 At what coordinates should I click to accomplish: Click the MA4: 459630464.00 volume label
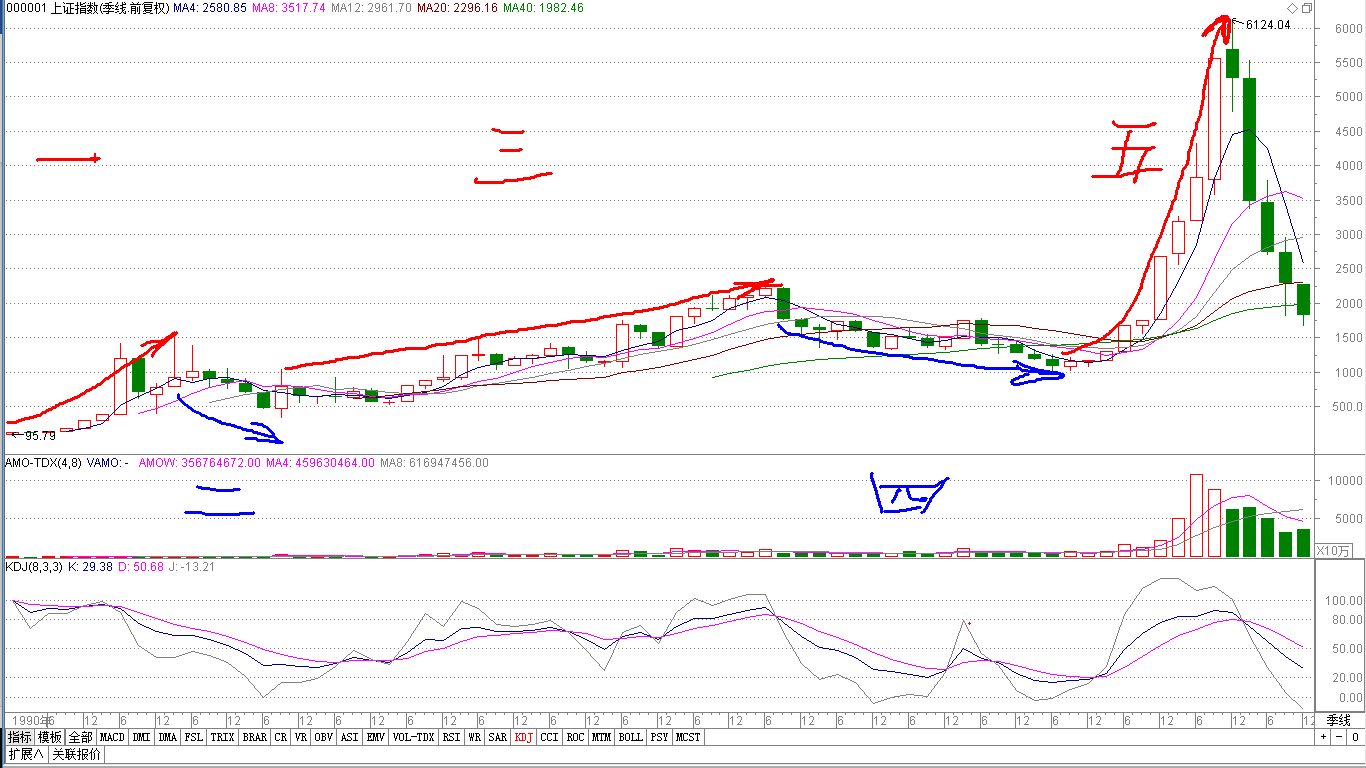(319, 463)
